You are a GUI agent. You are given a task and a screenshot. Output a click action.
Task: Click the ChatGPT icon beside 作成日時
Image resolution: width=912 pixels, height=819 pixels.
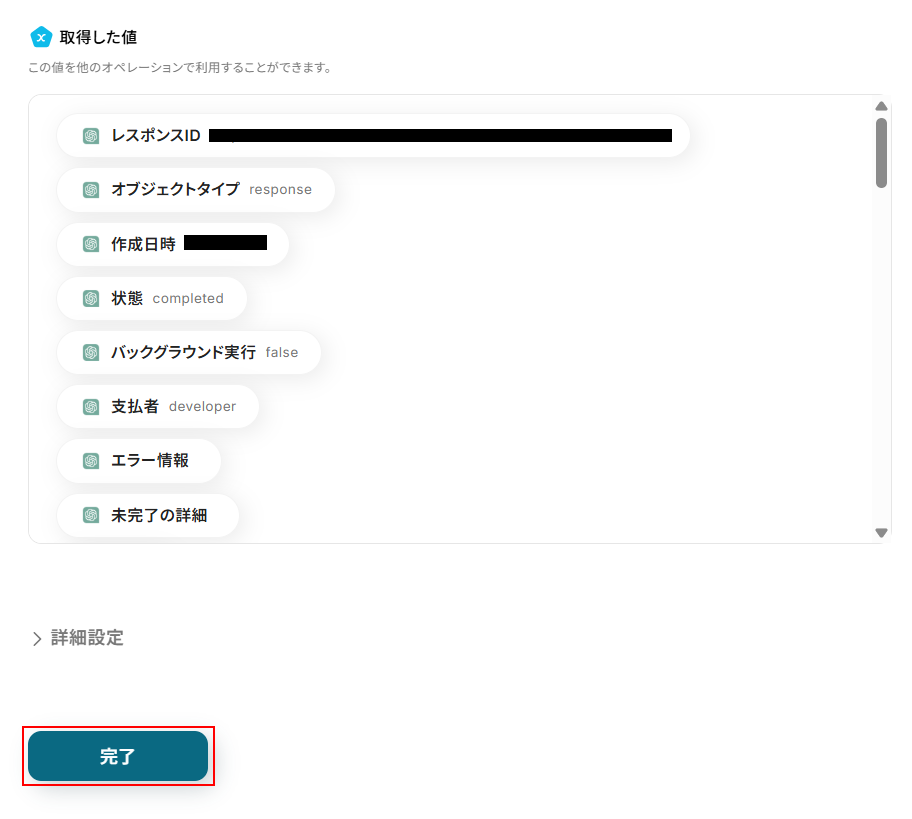91,244
